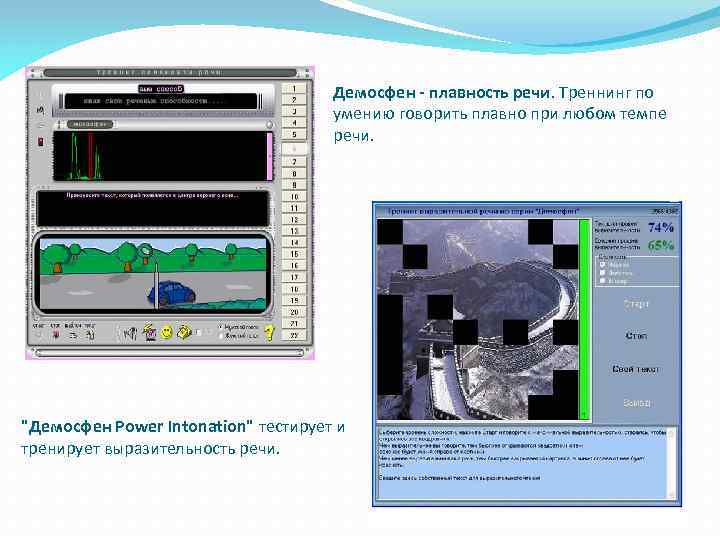Click the purple computer with lightning icon
Viewport: 720px width, 540px height.
150,332
